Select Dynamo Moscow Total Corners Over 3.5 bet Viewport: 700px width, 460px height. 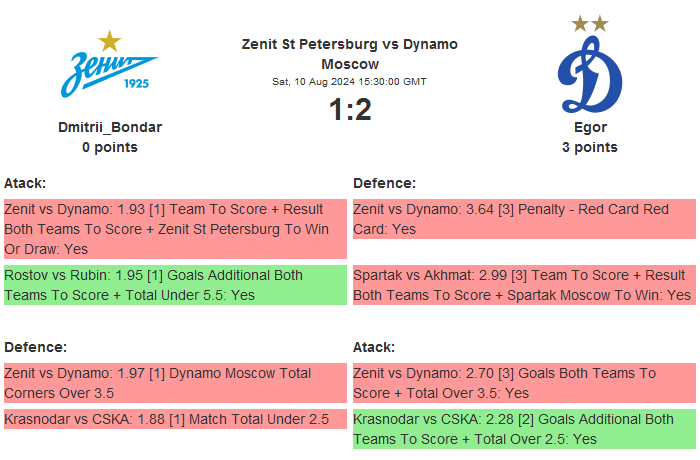(174, 383)
